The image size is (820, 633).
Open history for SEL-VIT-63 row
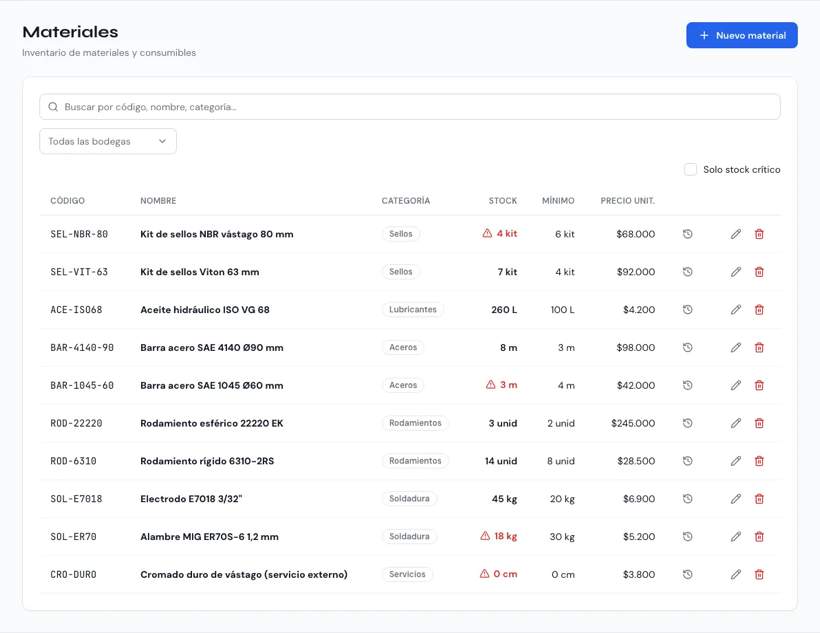(688, 272)
